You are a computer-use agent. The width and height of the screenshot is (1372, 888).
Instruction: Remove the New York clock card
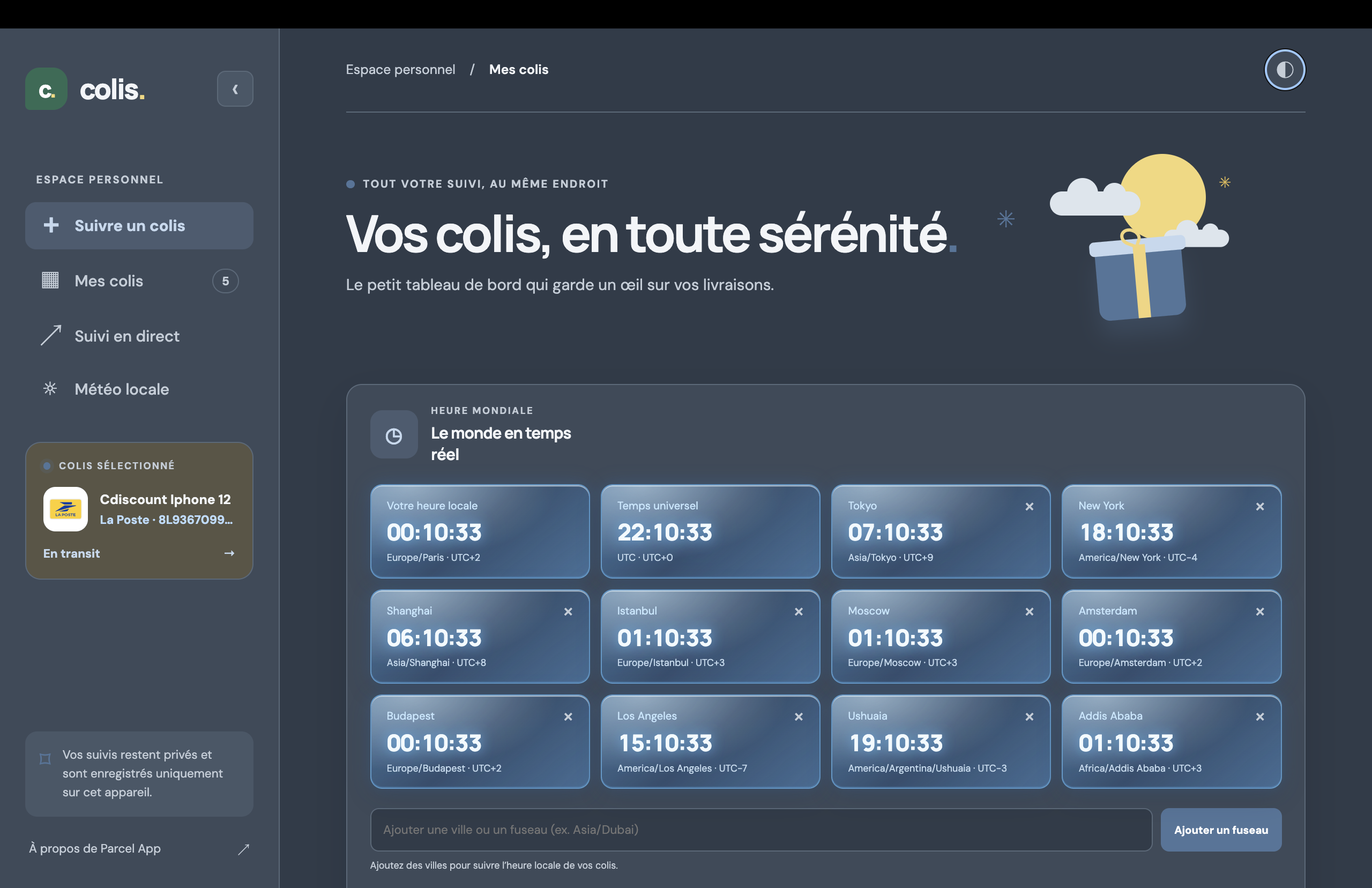click(1259, 506)
